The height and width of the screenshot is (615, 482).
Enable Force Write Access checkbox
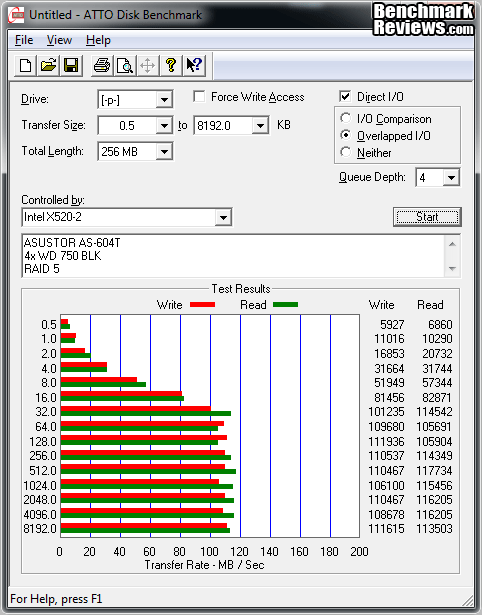199,96
